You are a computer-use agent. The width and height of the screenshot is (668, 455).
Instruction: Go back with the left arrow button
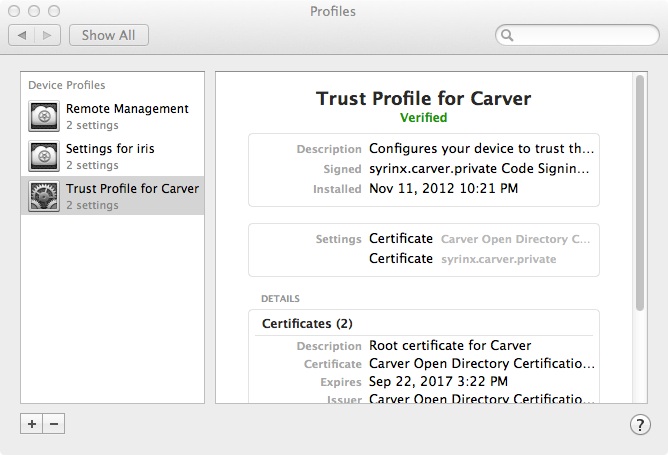click(22, 35)
